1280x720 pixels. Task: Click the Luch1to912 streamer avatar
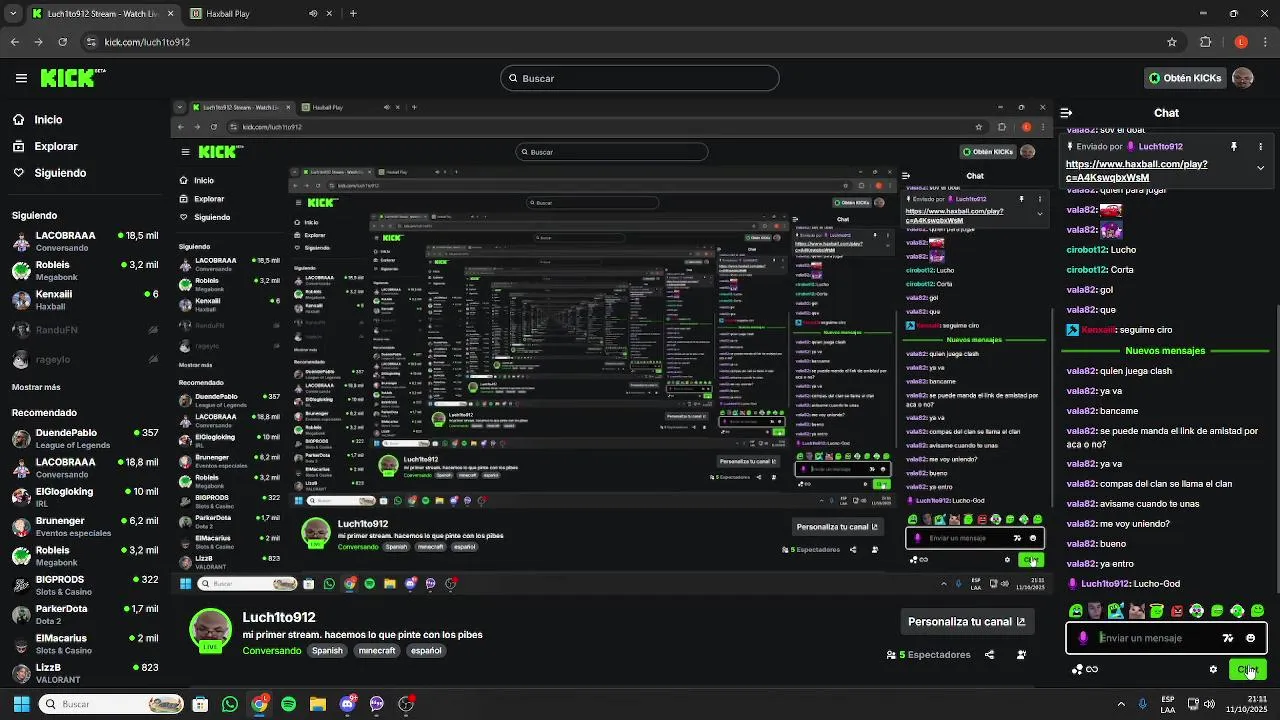(x=210, y=630)
